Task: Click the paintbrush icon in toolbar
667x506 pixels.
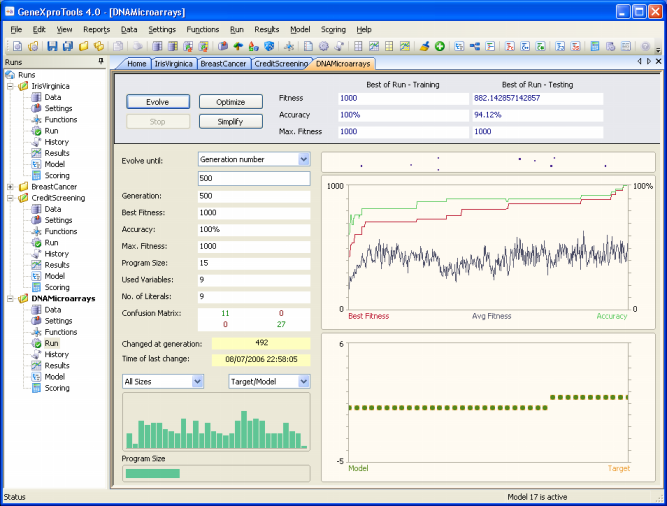Action: pos(424,46)
